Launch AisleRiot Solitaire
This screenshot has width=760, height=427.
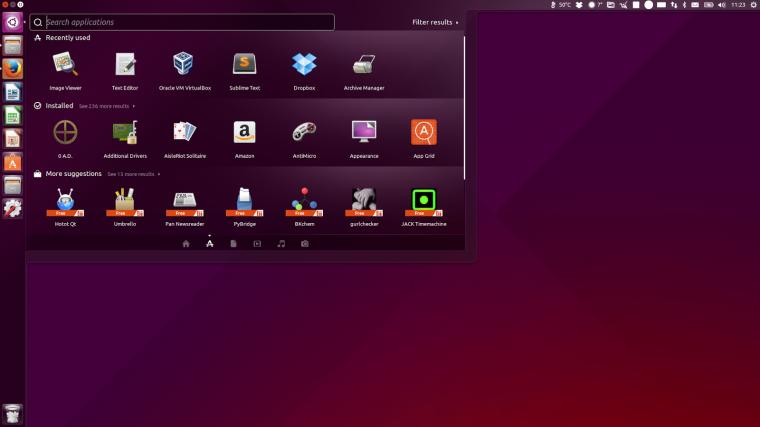pyautogui.click(x=185, y=139)
